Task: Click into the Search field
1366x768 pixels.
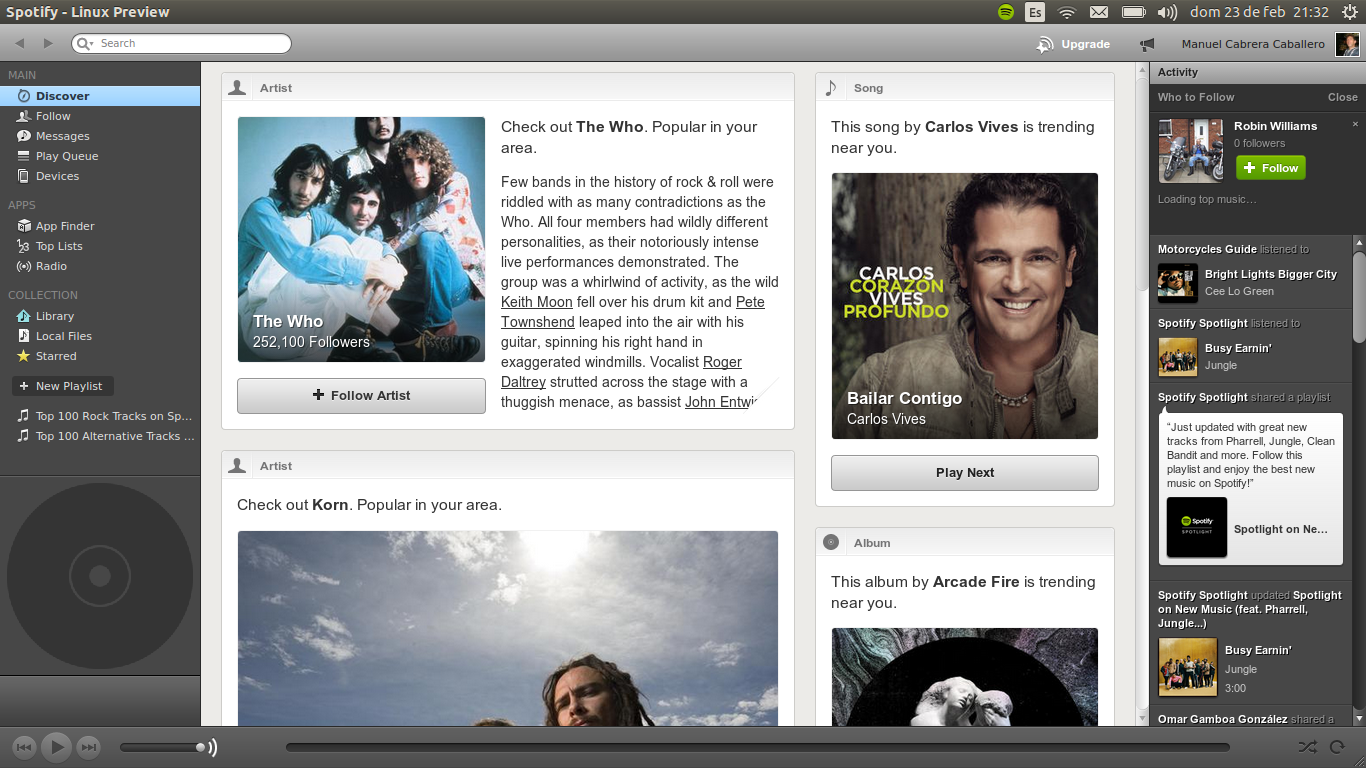Action: [181, 43]
